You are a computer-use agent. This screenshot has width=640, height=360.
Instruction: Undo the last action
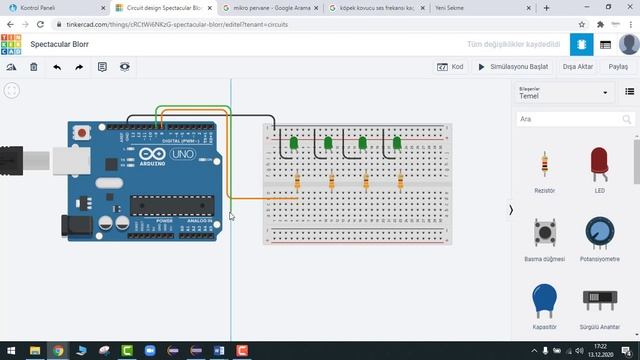pos(57,67)
